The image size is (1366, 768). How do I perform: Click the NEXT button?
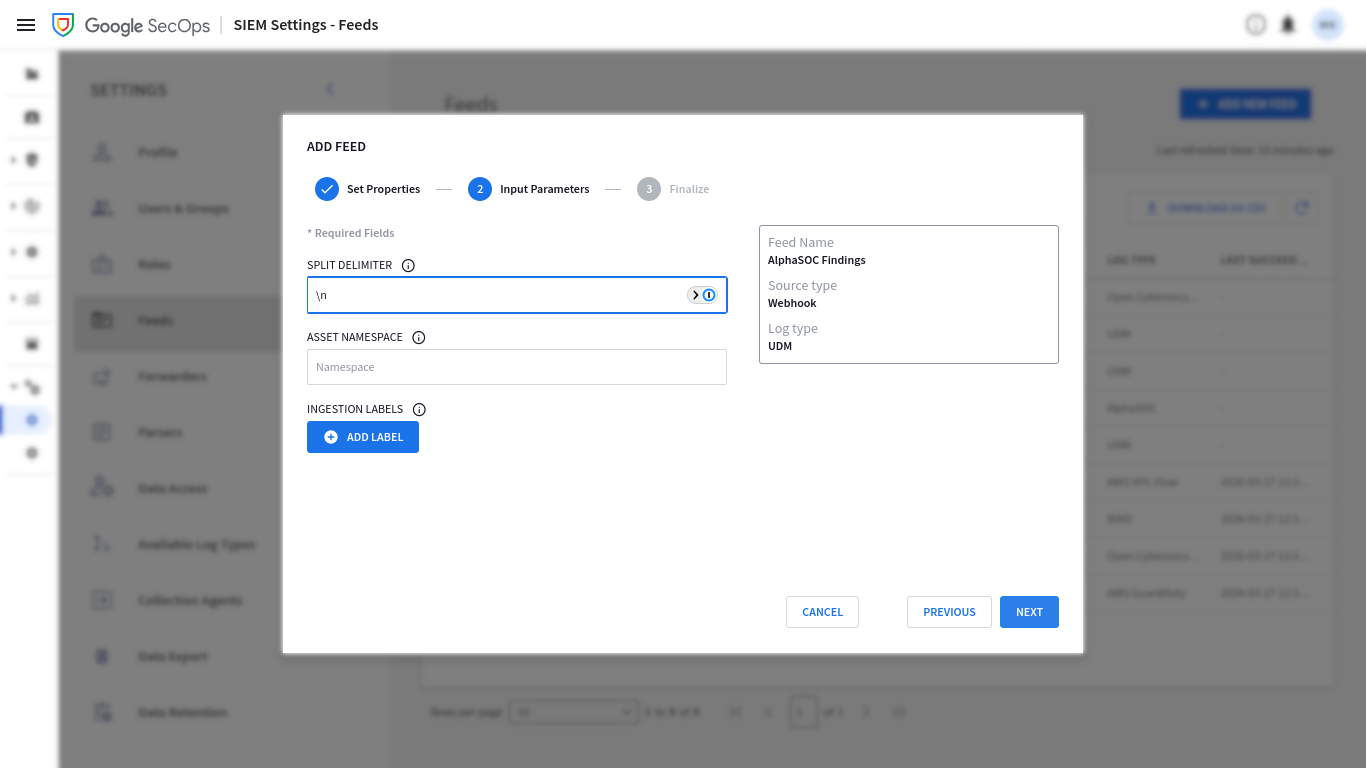pyautogui.click(x=1029, y=611)
